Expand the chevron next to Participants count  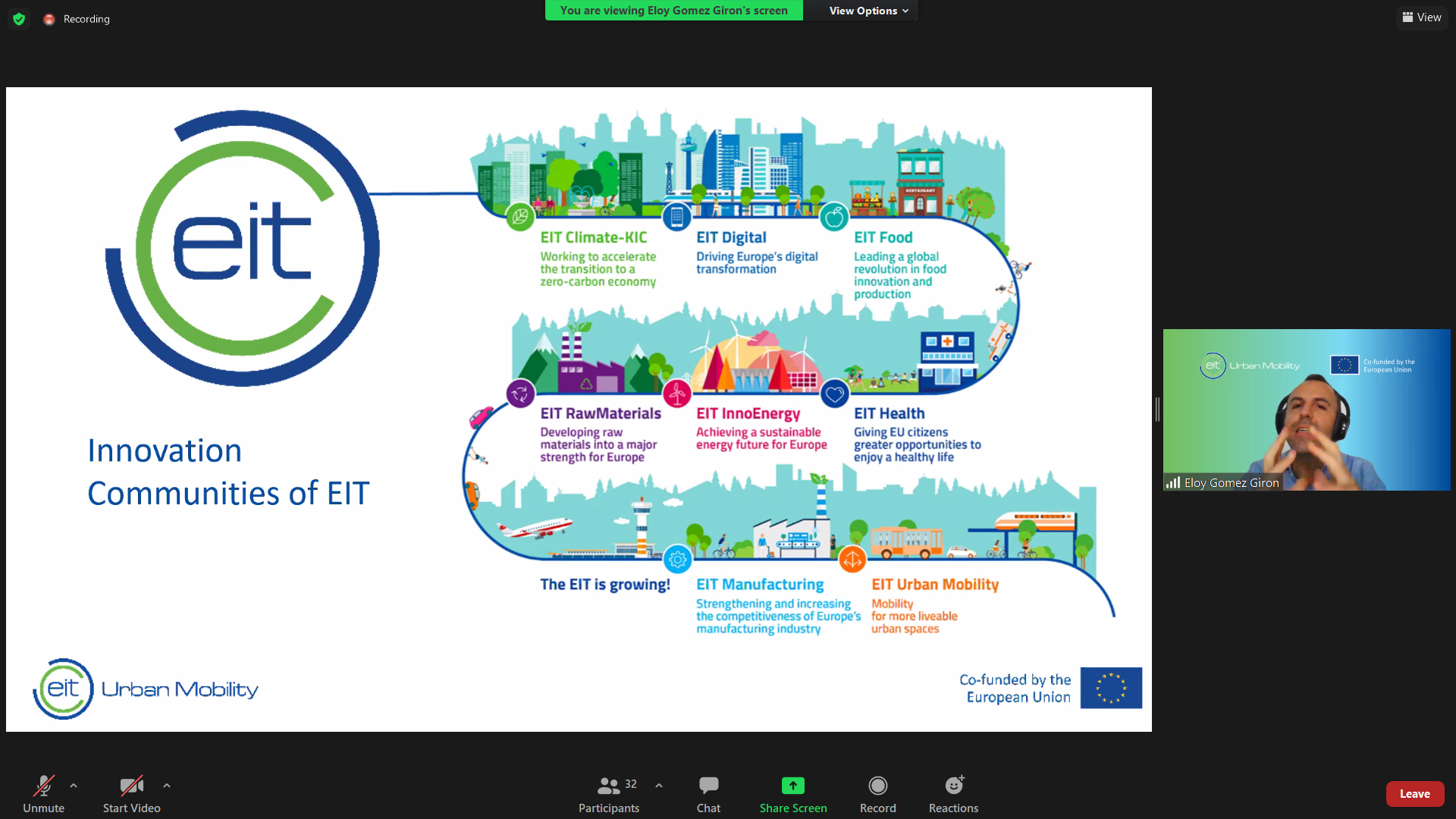click(659, 786)
